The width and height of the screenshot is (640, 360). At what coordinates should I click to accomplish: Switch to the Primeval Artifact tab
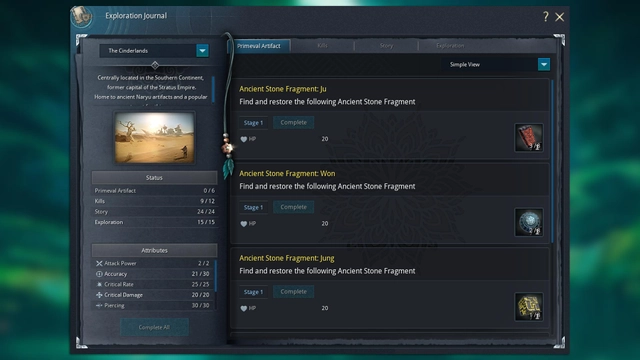(259, 46)
